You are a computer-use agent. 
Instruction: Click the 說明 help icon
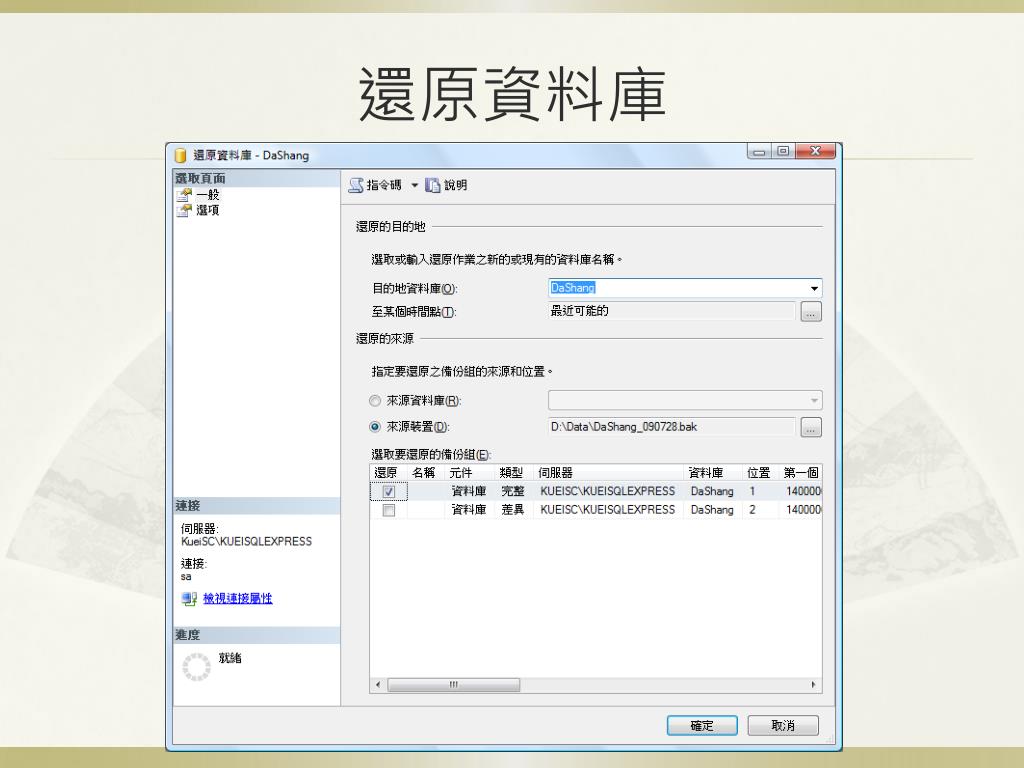tap(432, 185)
